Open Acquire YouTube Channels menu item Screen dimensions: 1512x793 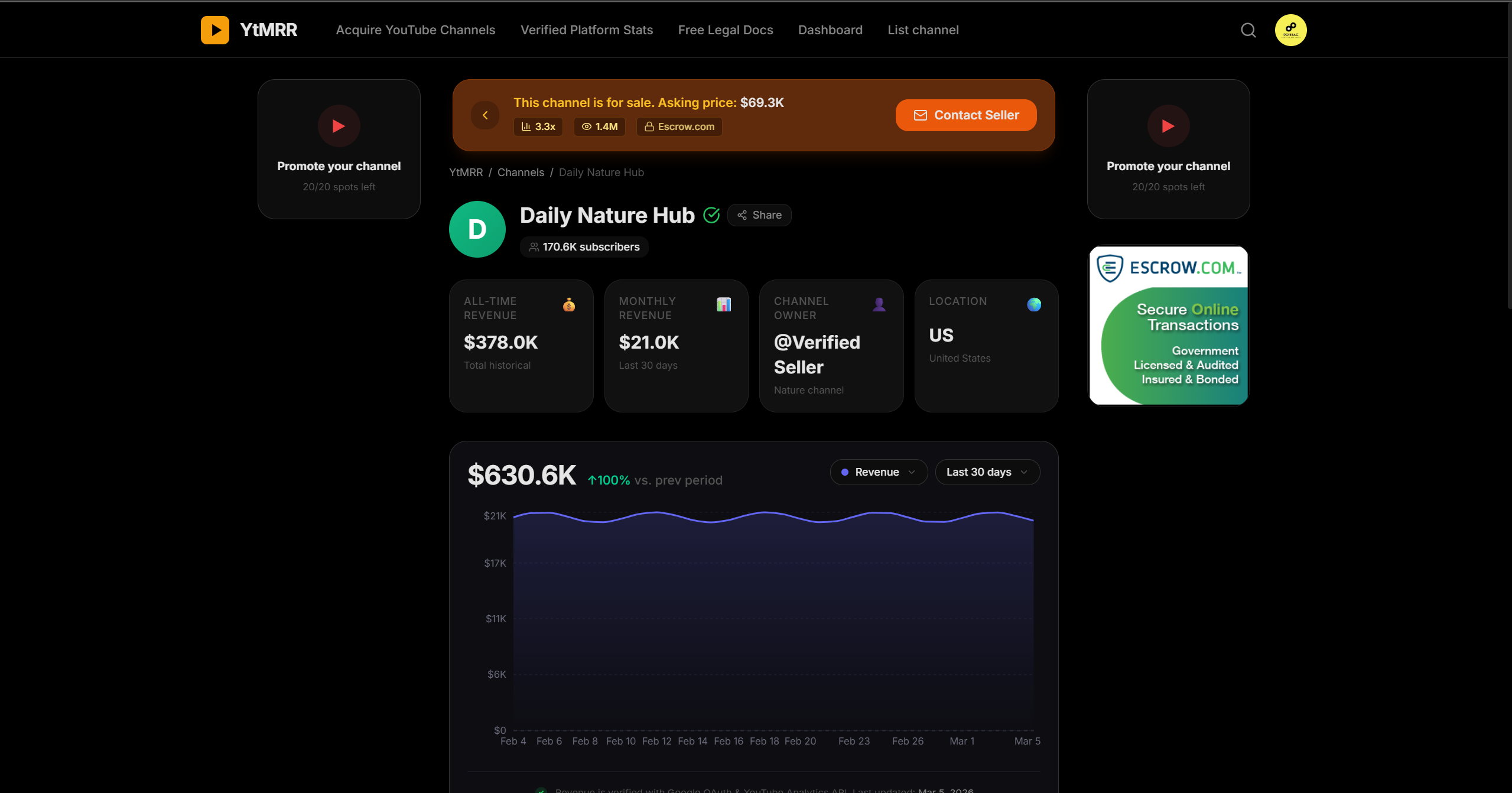[x=415, y=30]
